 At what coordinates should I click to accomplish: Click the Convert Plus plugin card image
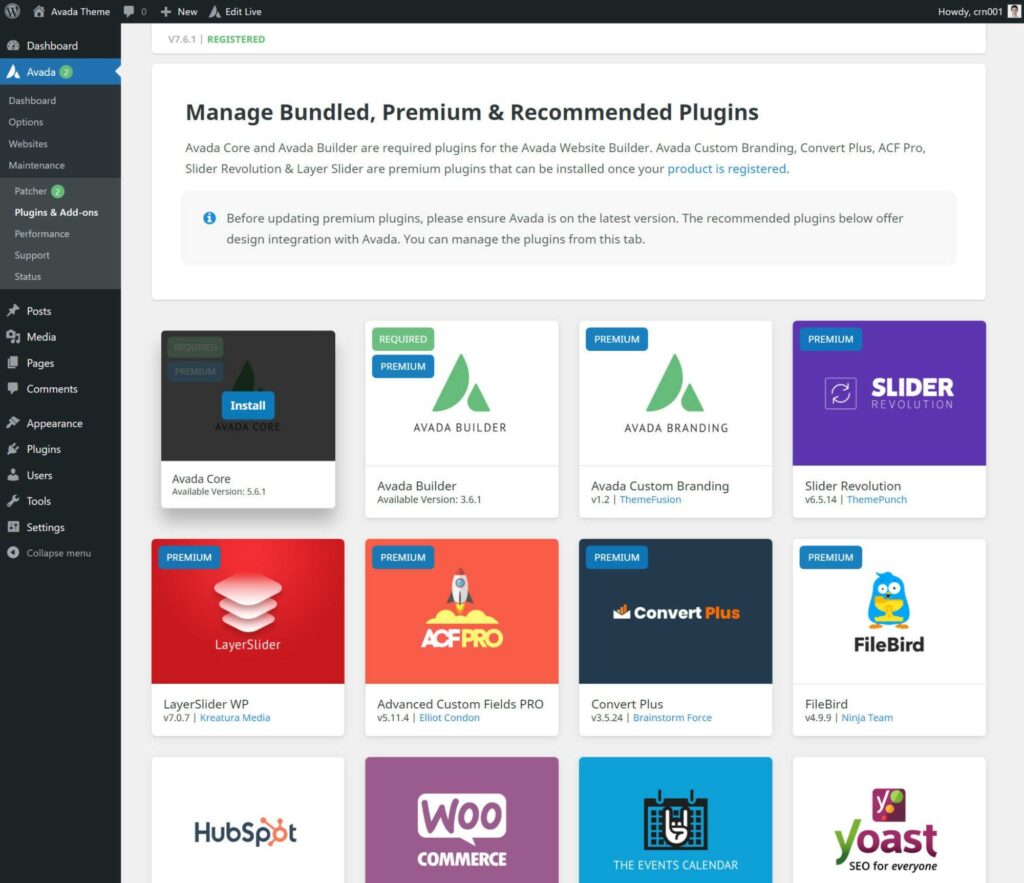675,611
